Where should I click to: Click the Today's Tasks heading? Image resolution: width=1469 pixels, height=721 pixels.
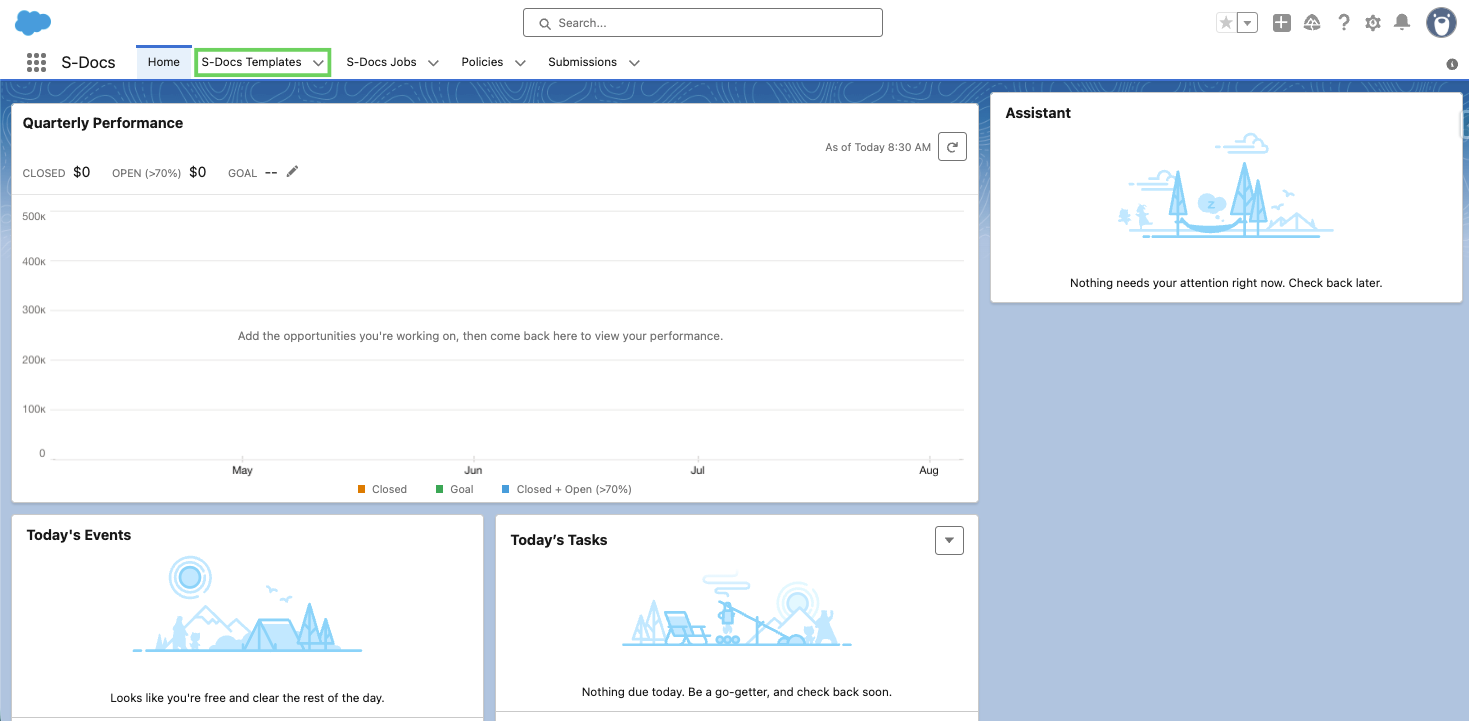(559, 540)
